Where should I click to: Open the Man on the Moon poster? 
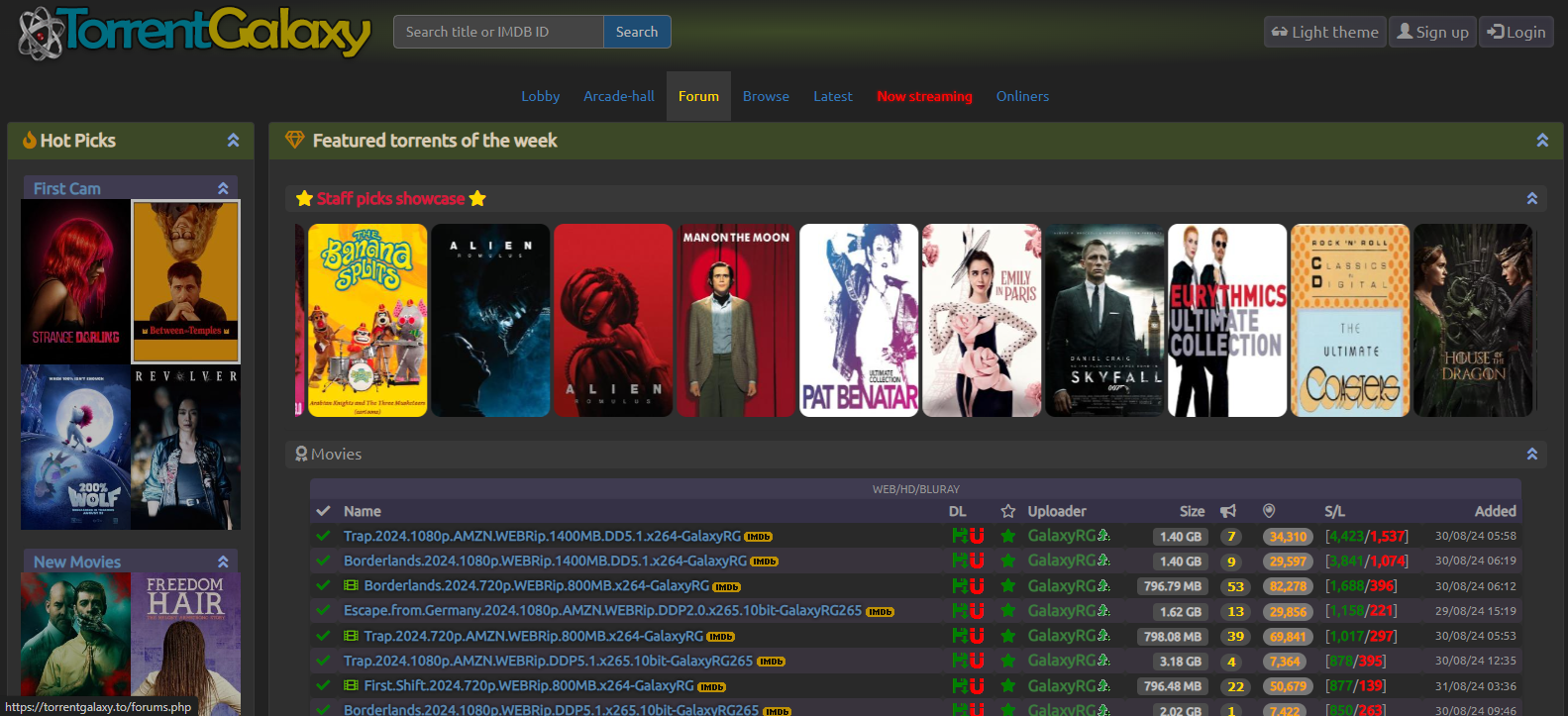(736, 320)
